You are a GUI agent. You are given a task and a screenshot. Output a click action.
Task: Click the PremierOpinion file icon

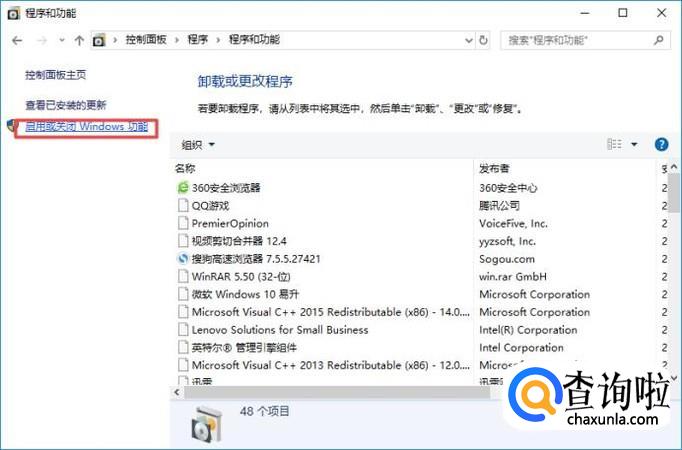[x=183, y=223]
